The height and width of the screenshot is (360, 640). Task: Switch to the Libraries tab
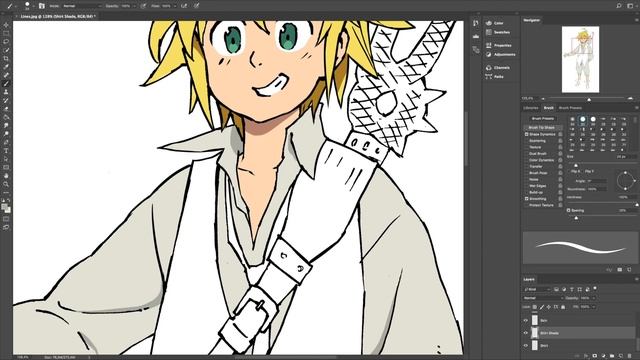[531, 108]
